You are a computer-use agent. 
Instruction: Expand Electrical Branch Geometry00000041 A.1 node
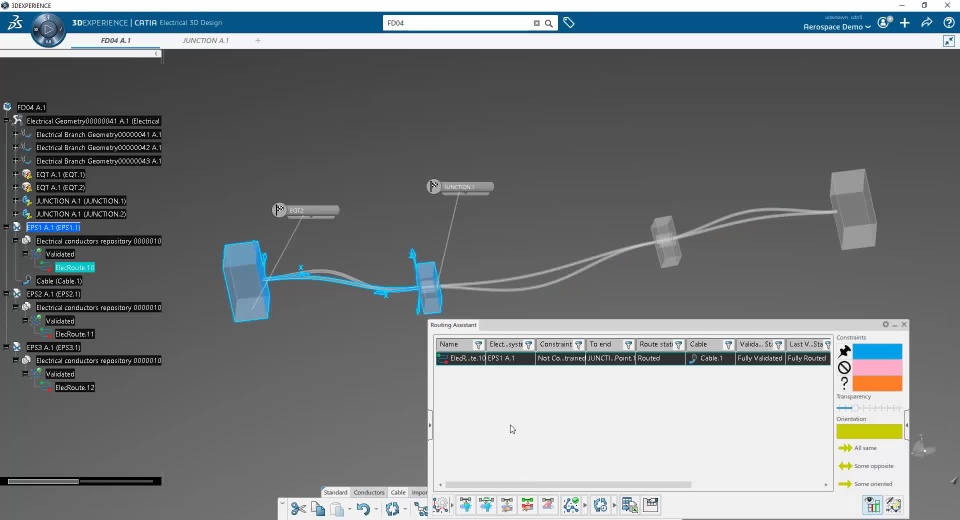pos(16,134)
